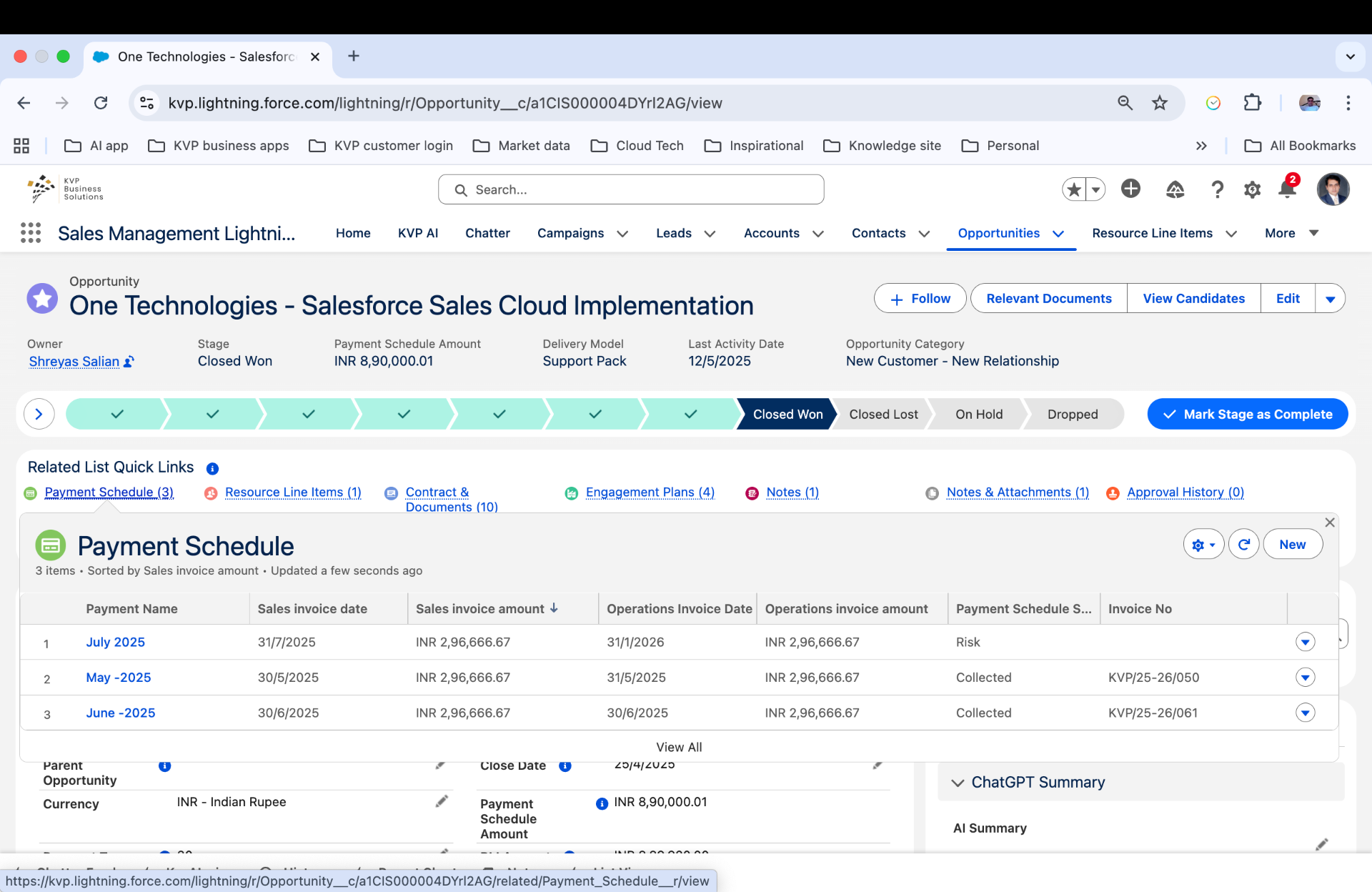
Task: Expand the stage path details chevron
Action: tap(39, 414)
